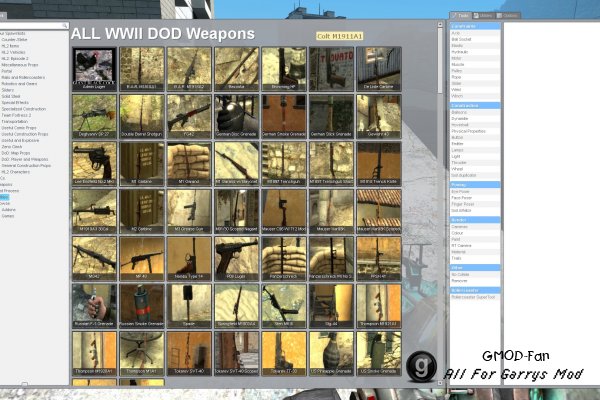Select the P08 Luger pistol icon
This screenshot has height=400, width=600.
tap(236, 259)
